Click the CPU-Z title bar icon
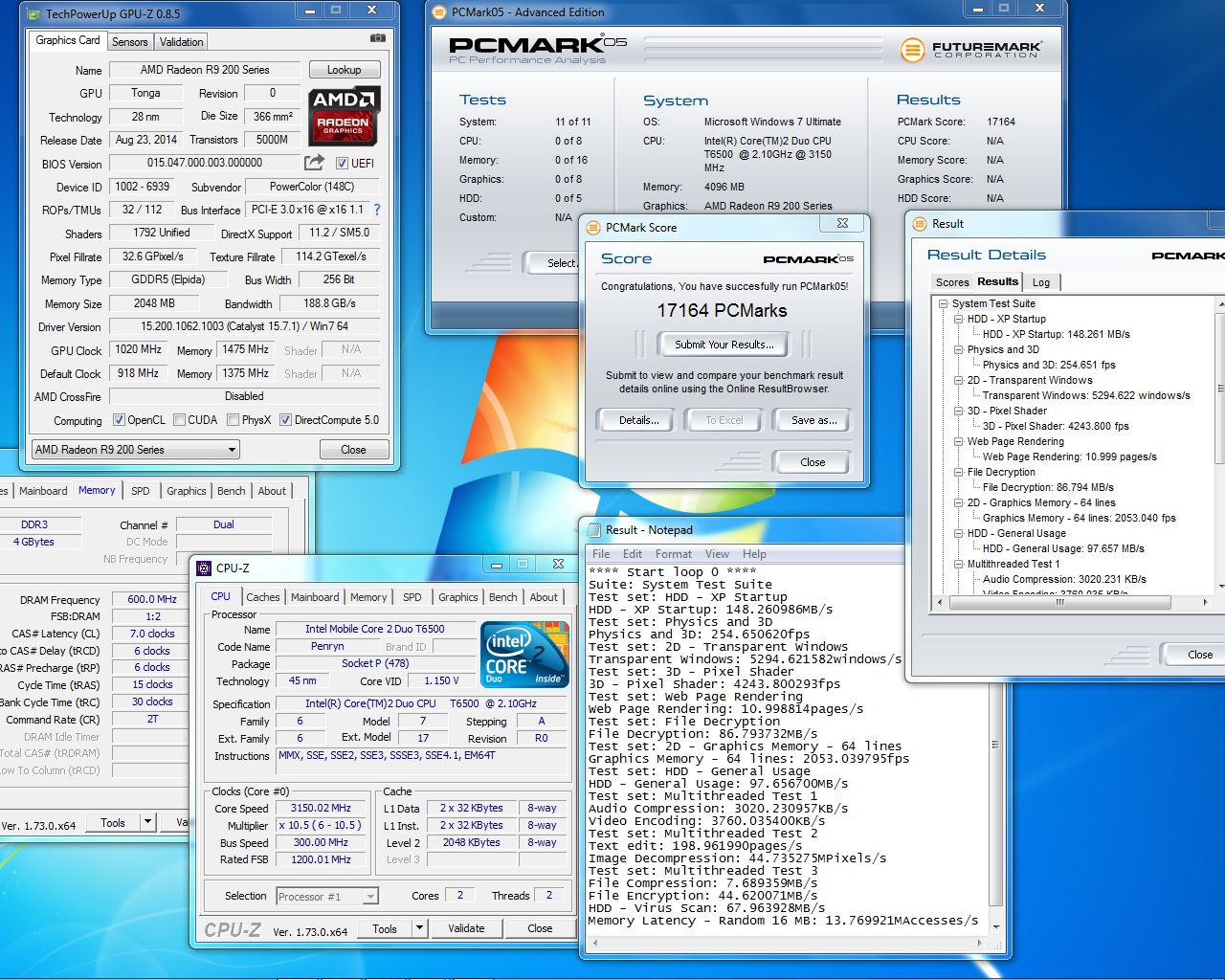The image size is (1225, 980). 204,568
